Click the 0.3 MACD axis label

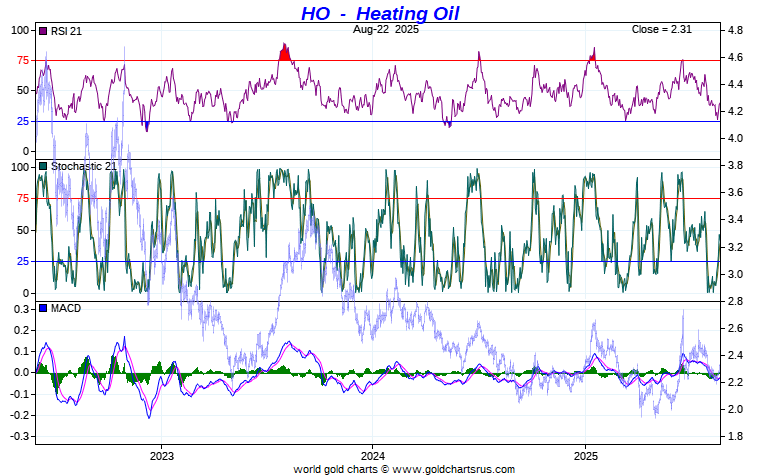pos(22,309)
